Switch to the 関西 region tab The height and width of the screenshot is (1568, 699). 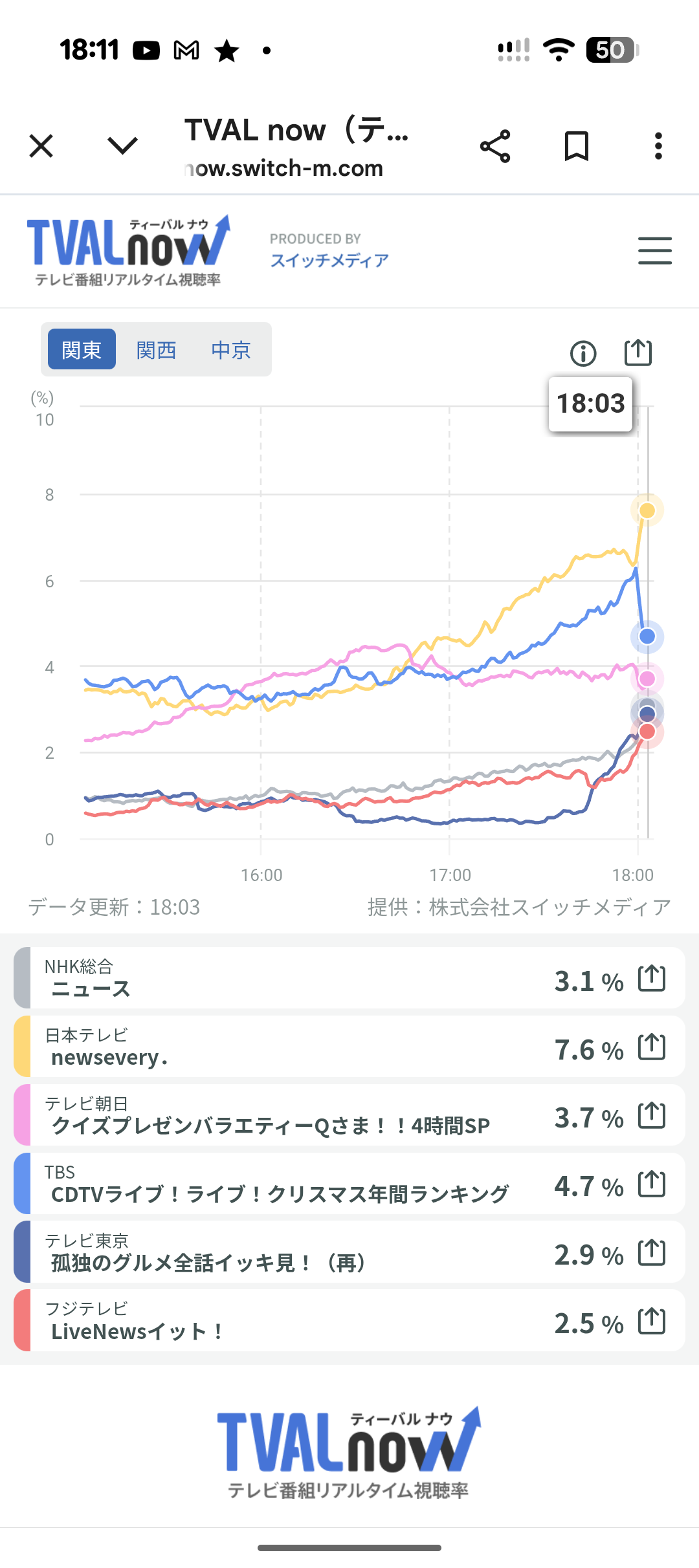[156, 350]
